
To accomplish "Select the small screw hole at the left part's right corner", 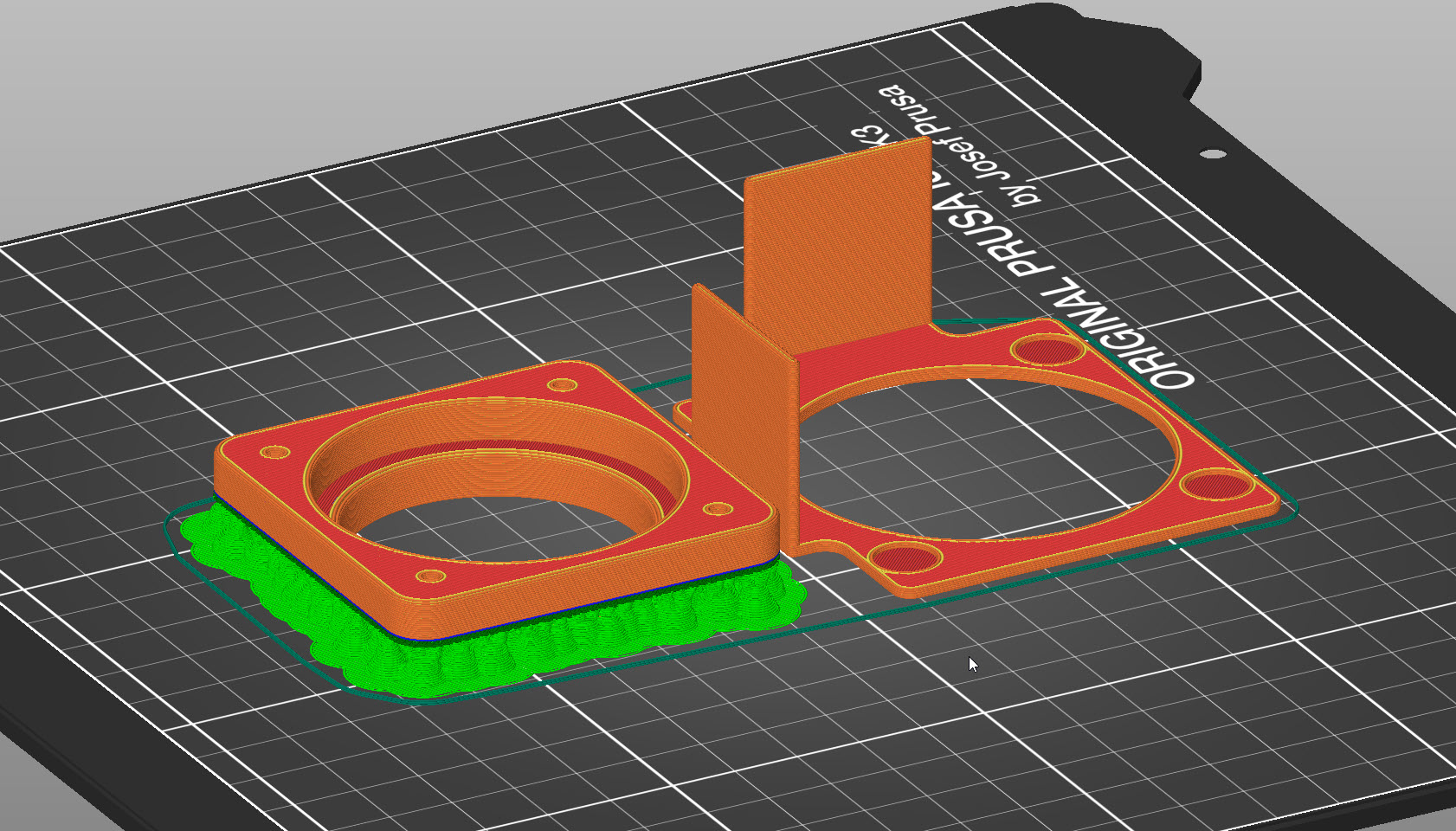I will click(717, 510).
